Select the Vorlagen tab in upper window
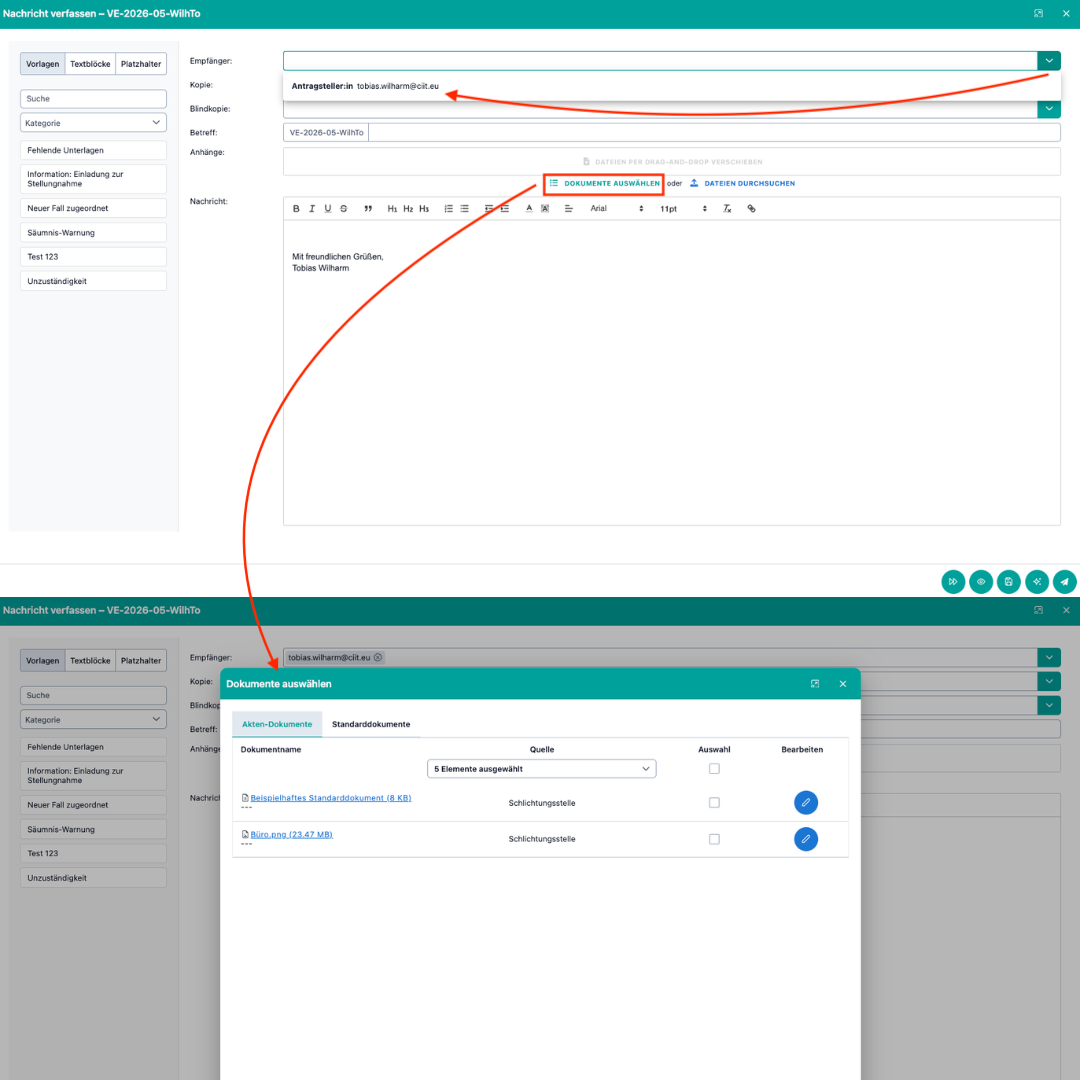 point(43,64)
